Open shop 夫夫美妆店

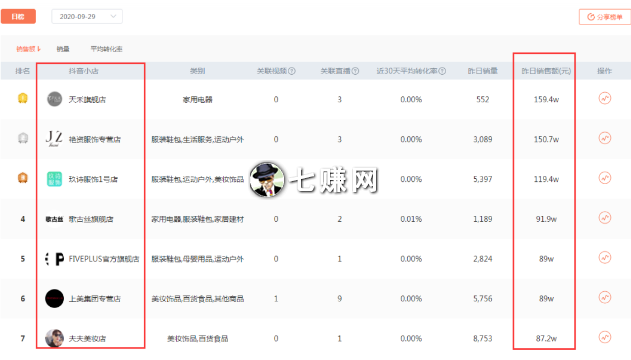point(87,338)
